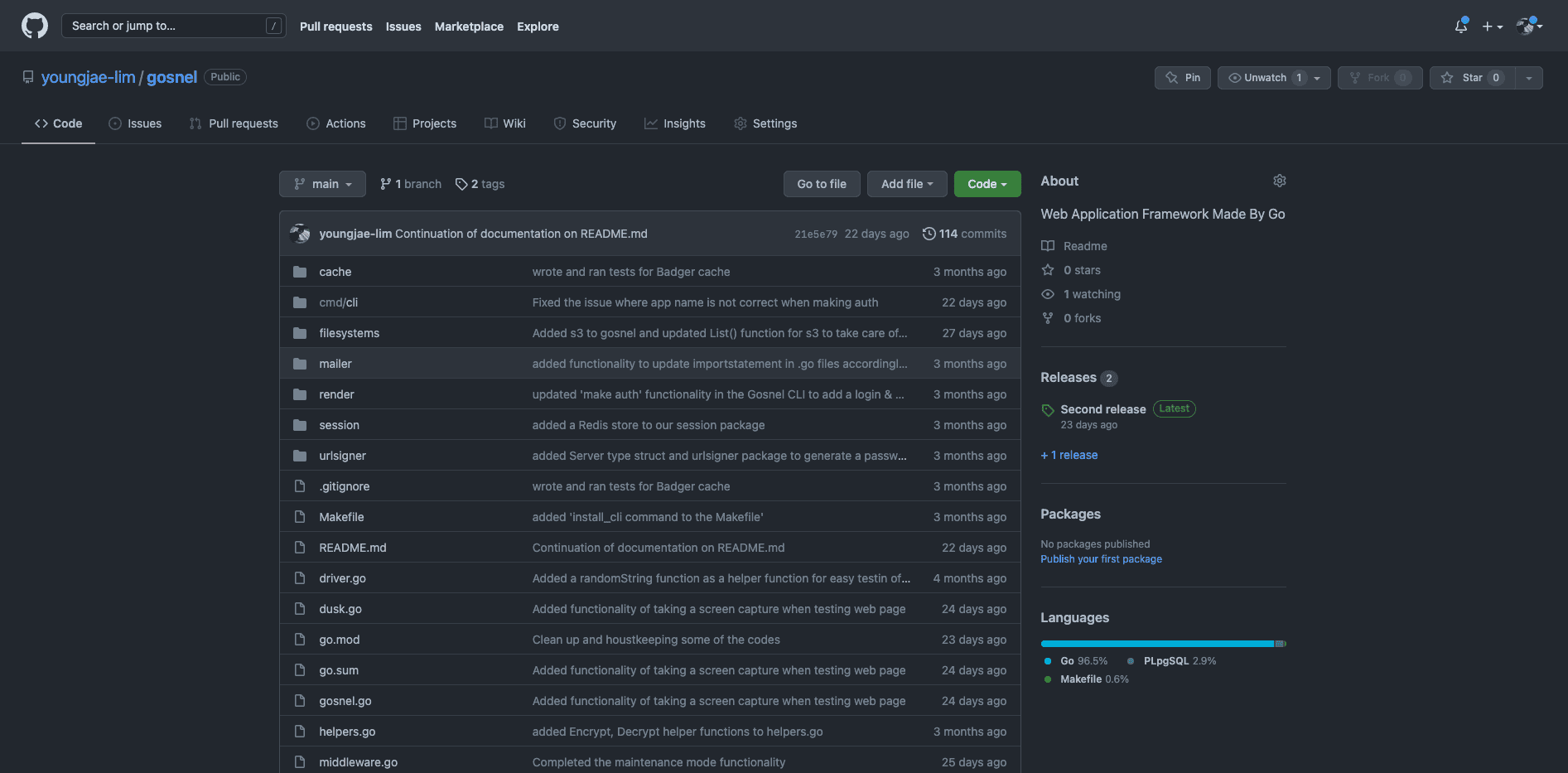Click the + 1 release link
This screenshot has width=1568, height=773.
[1069, 455]
